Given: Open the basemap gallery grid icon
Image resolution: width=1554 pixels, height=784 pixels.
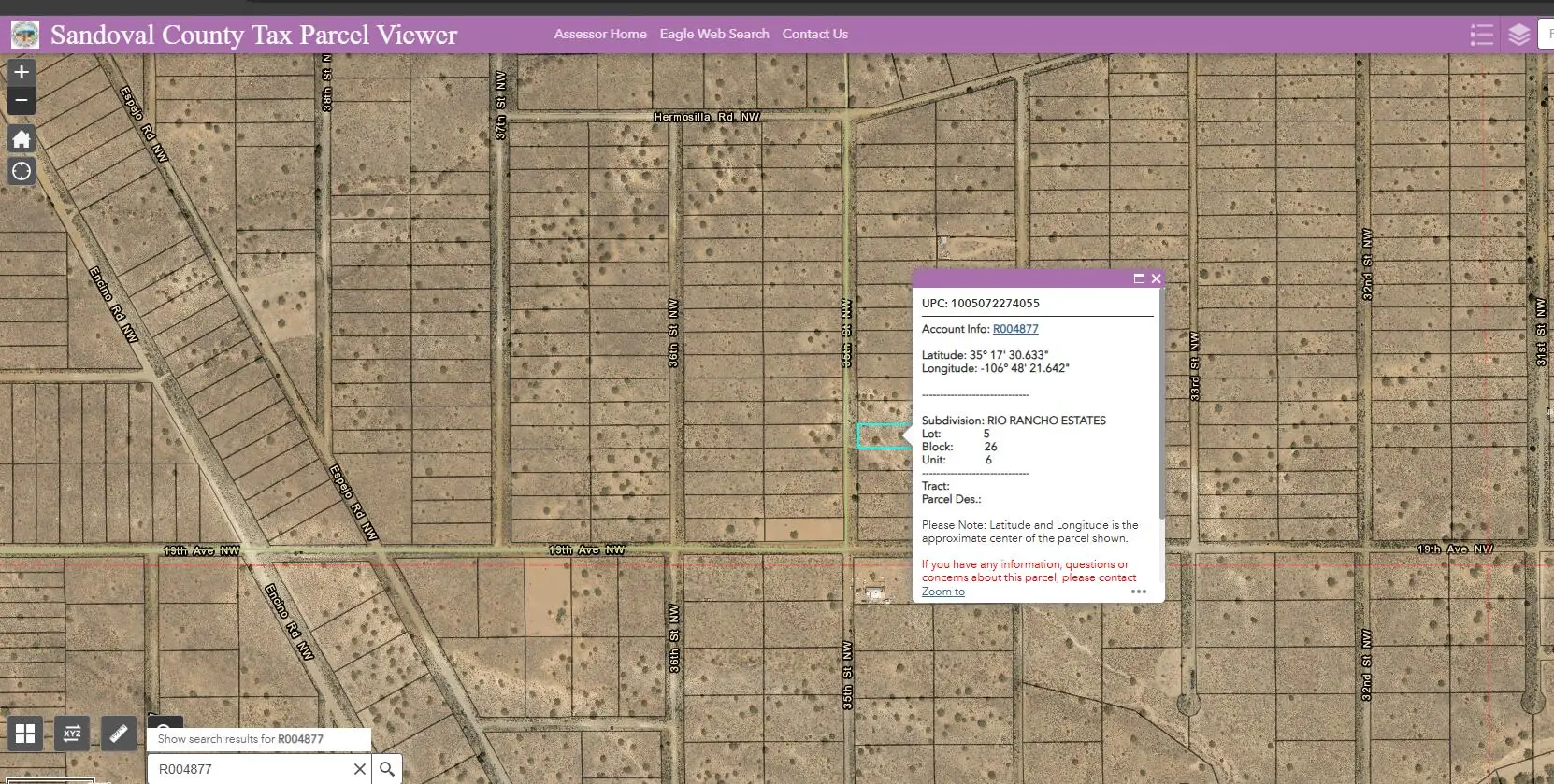Looking at the screenshot, I should tap(25, 734).
